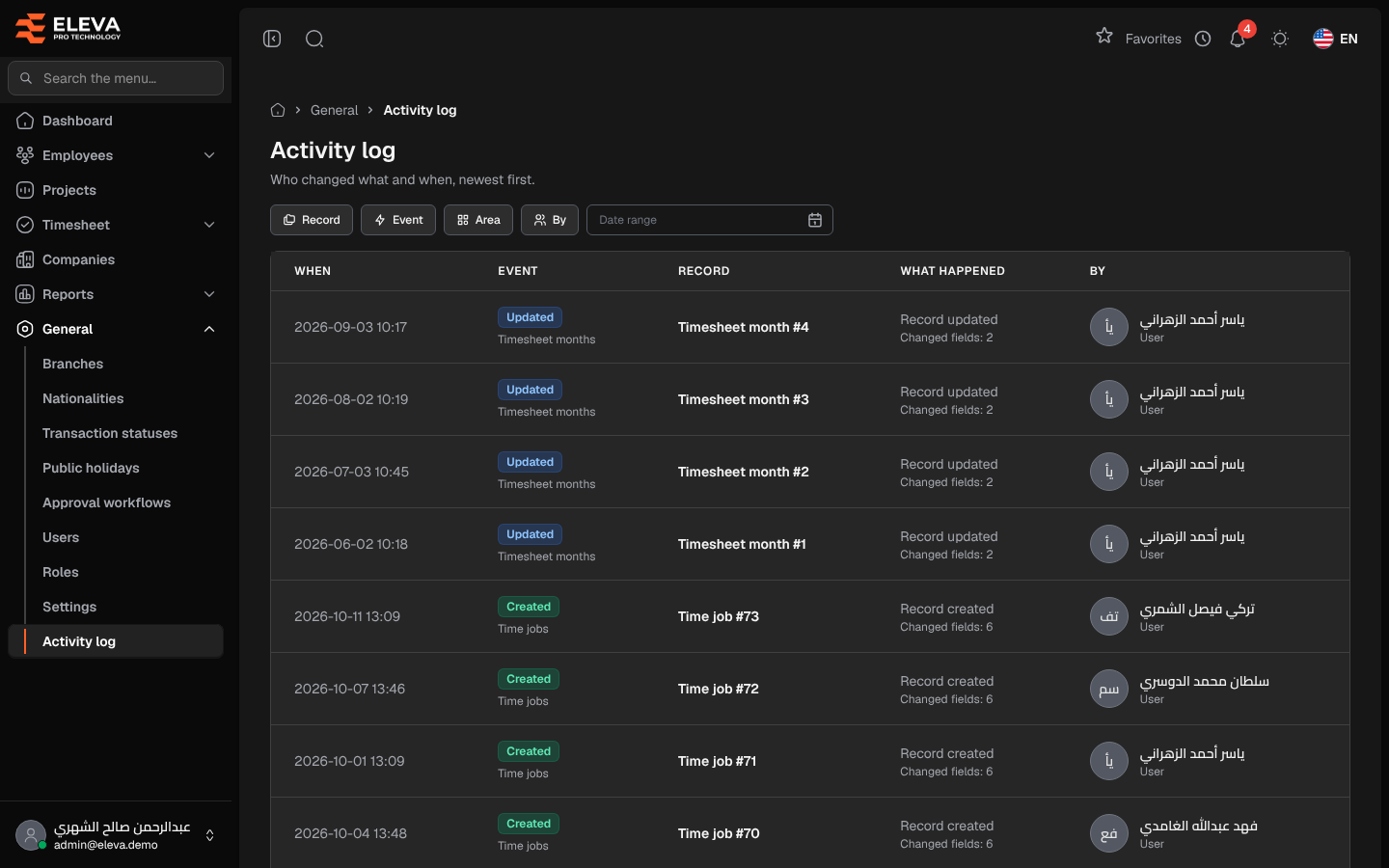Click Time job #73 record

point(719,616)
